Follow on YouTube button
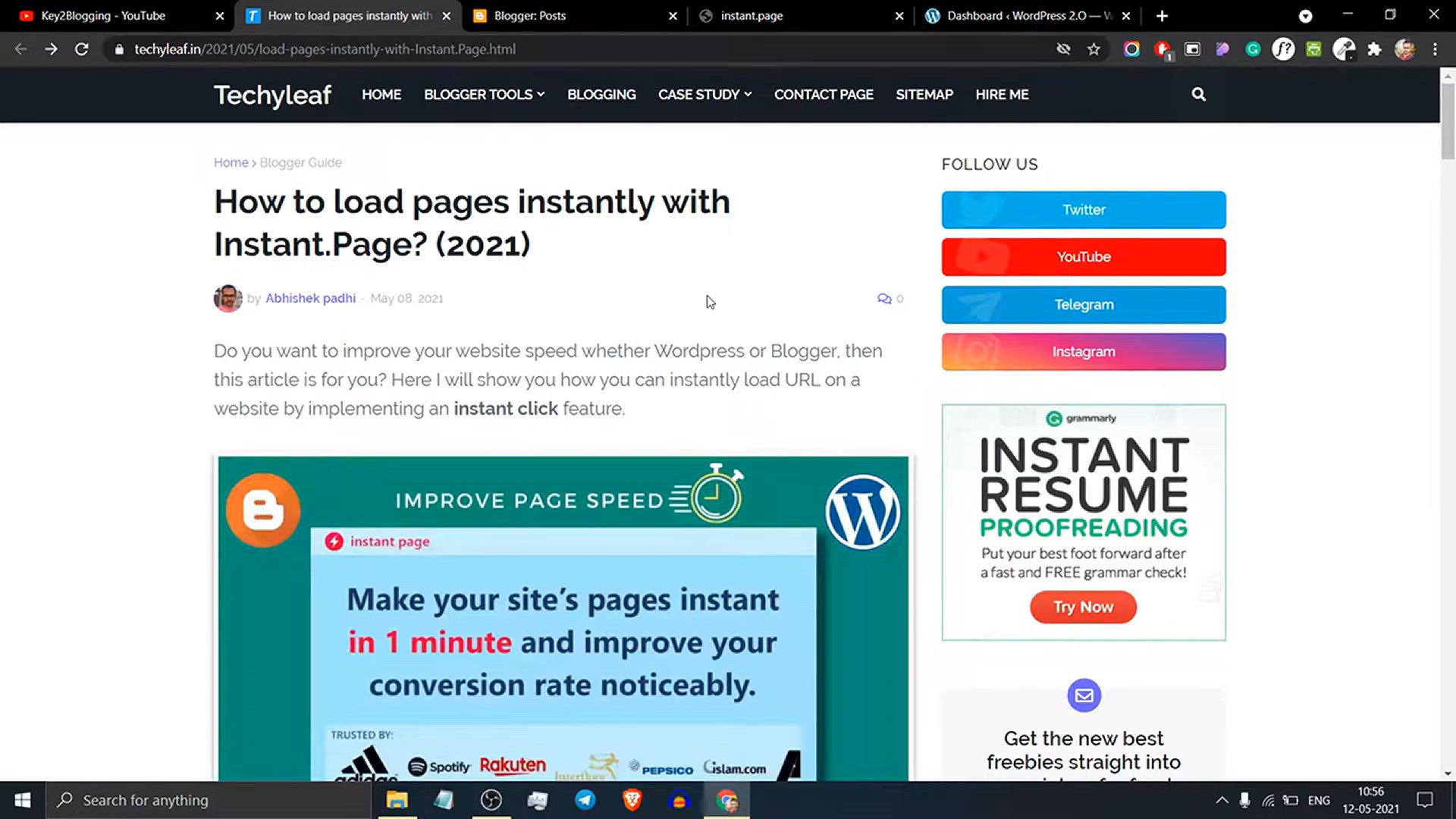 (1083, 257)
